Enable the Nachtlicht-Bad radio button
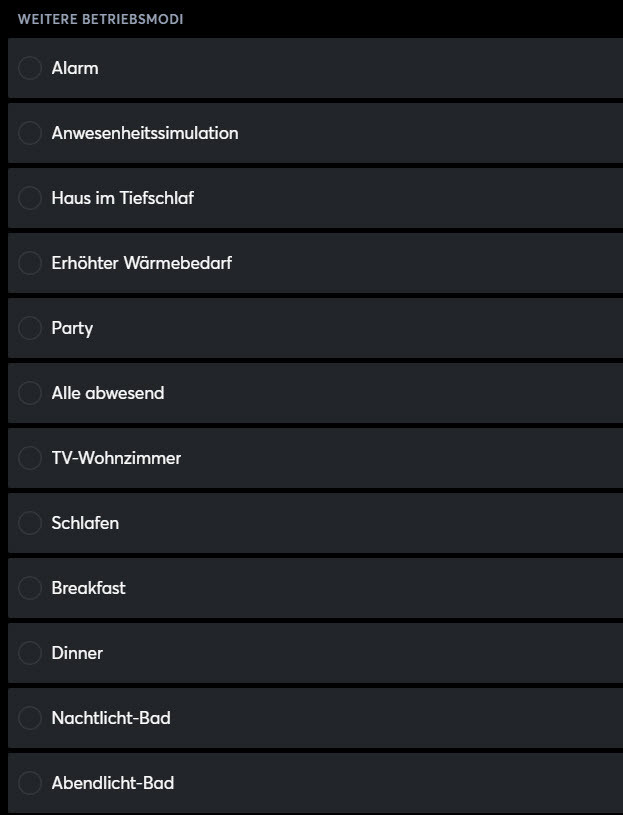Screen dimensions: 623x815 (30, 718)
